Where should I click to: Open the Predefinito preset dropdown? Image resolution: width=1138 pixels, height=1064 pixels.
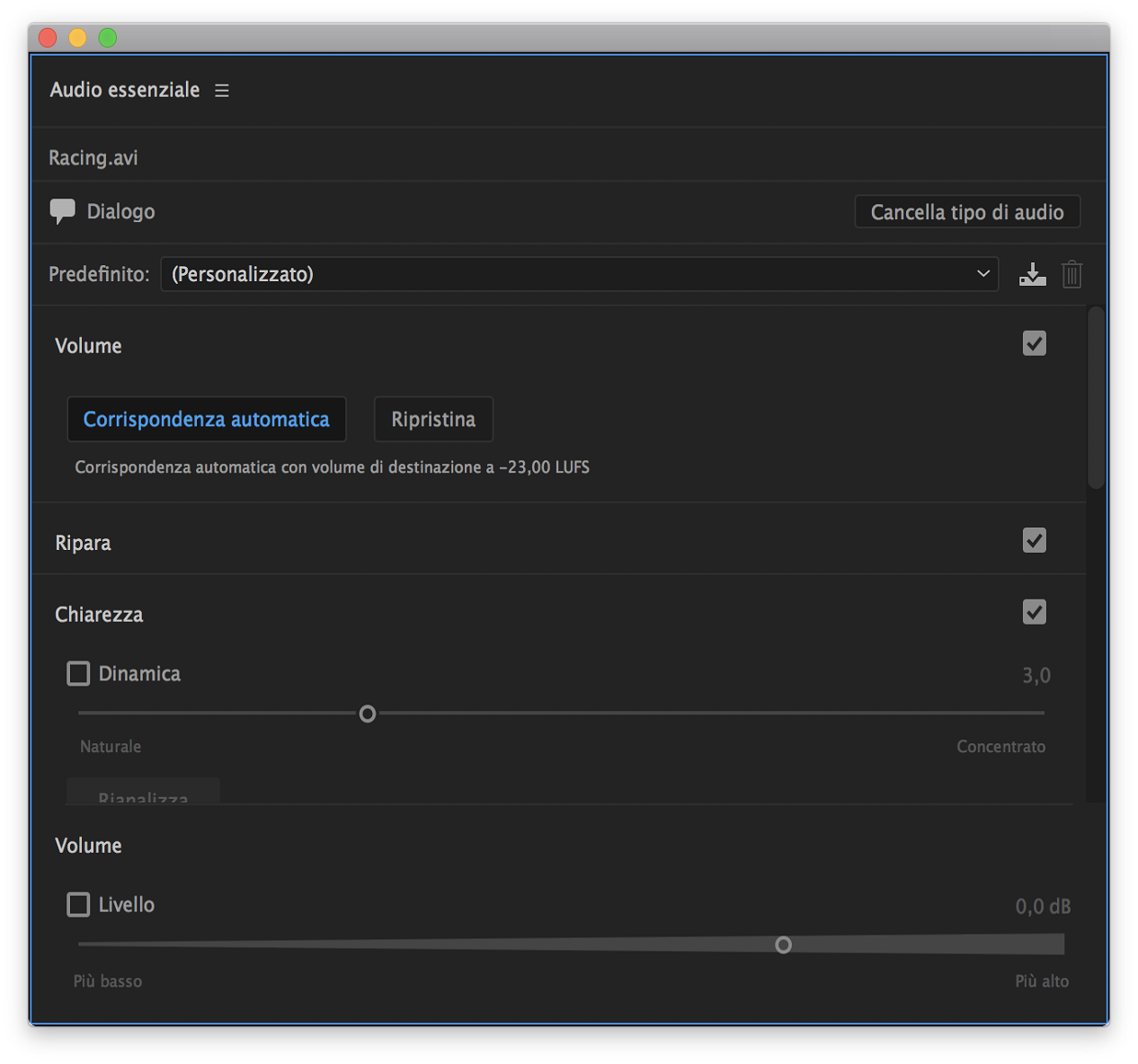pyautogui.click(x=579, y=274)
